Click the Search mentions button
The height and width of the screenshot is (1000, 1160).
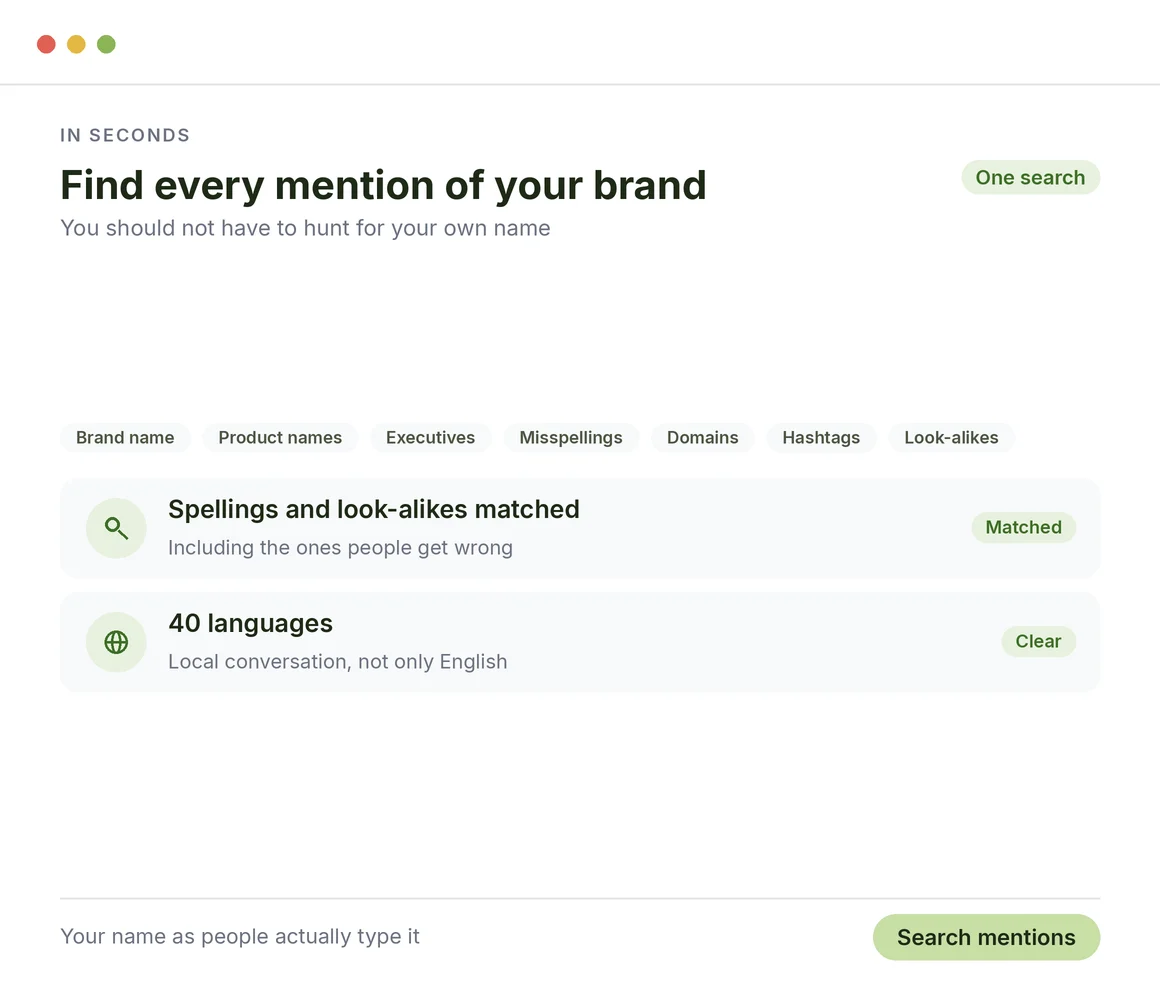pos(986,937)
